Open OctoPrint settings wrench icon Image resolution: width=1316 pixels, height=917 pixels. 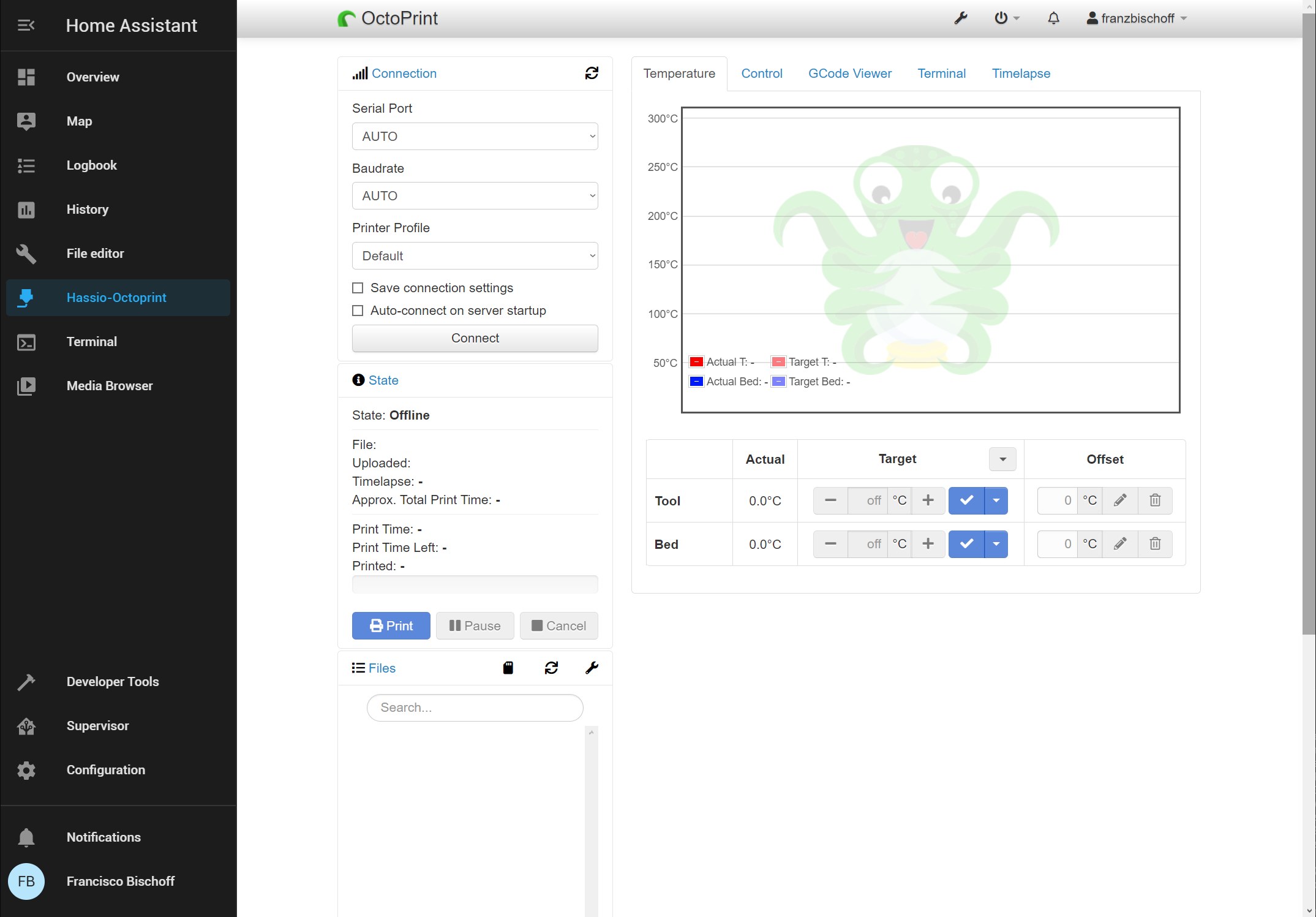coord(961,18)
